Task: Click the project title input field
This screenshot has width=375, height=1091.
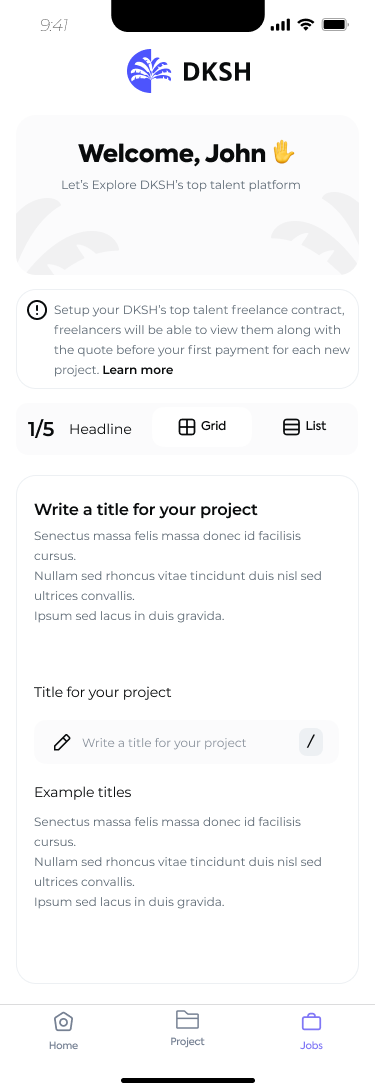Action: (x=186, y=742)
